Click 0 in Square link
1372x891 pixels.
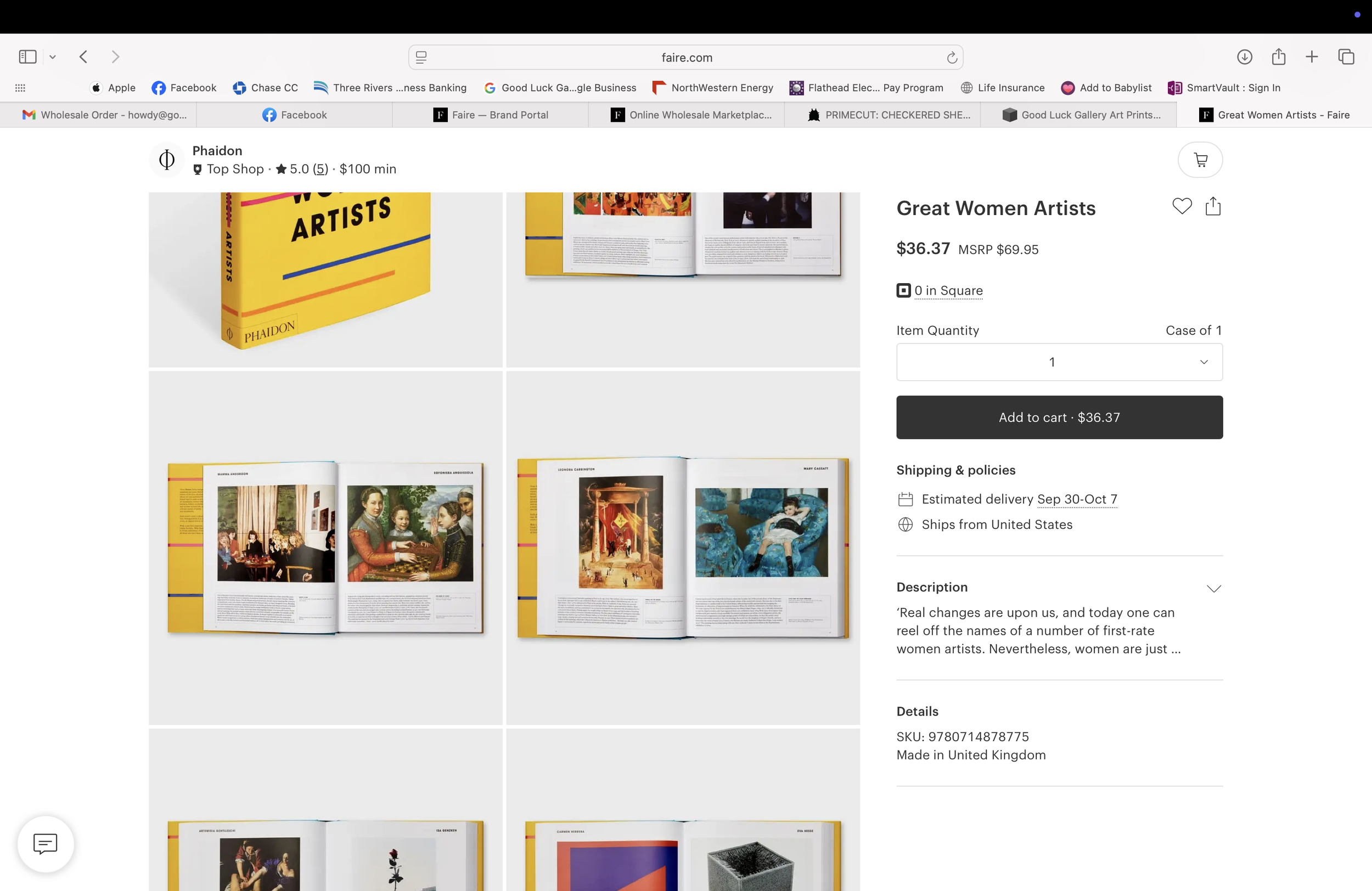(948, 290)
